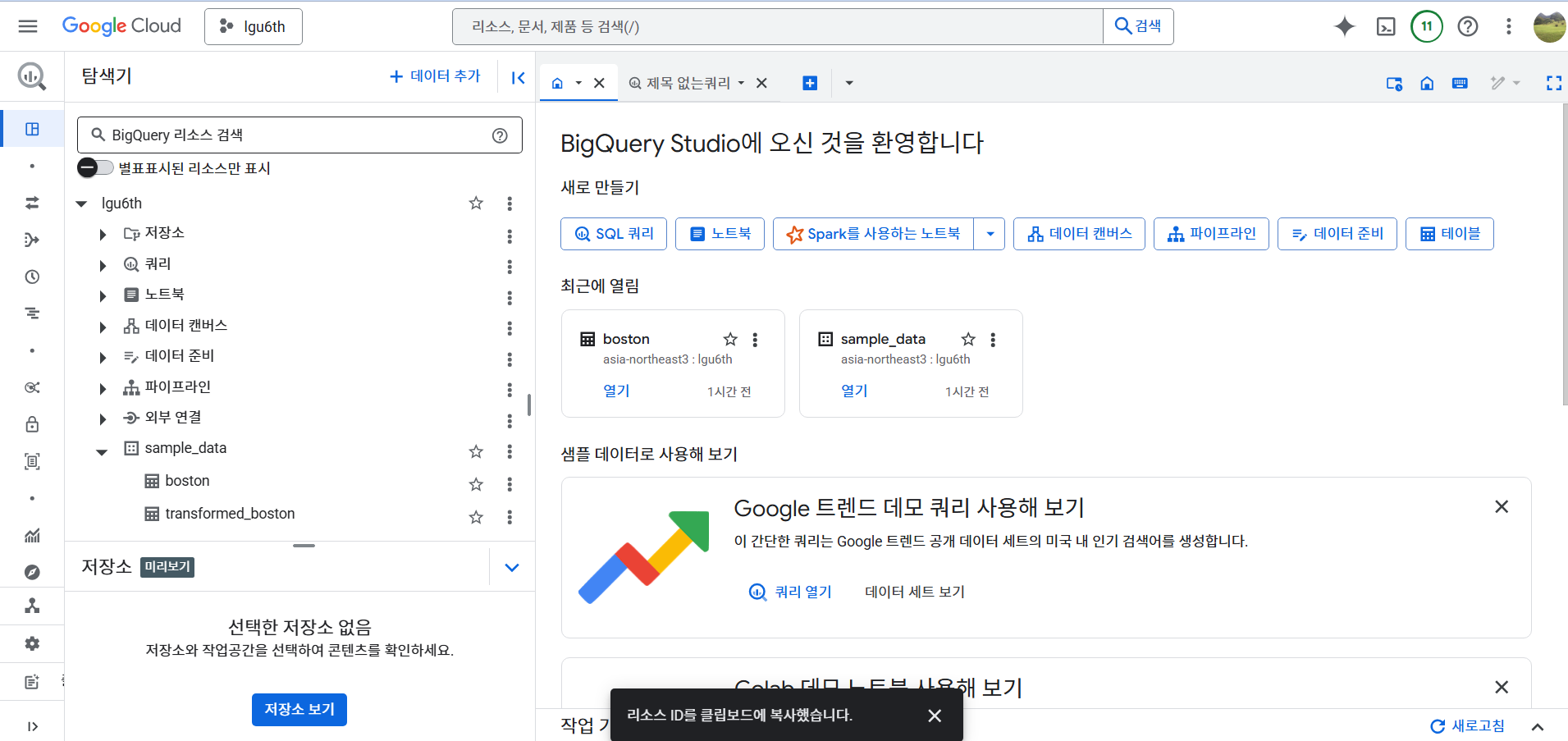Viewport: 1568px width, 741px height.
Task: Dismiss the Google 트렌드 demo card
Action: tap(1502, 507)
